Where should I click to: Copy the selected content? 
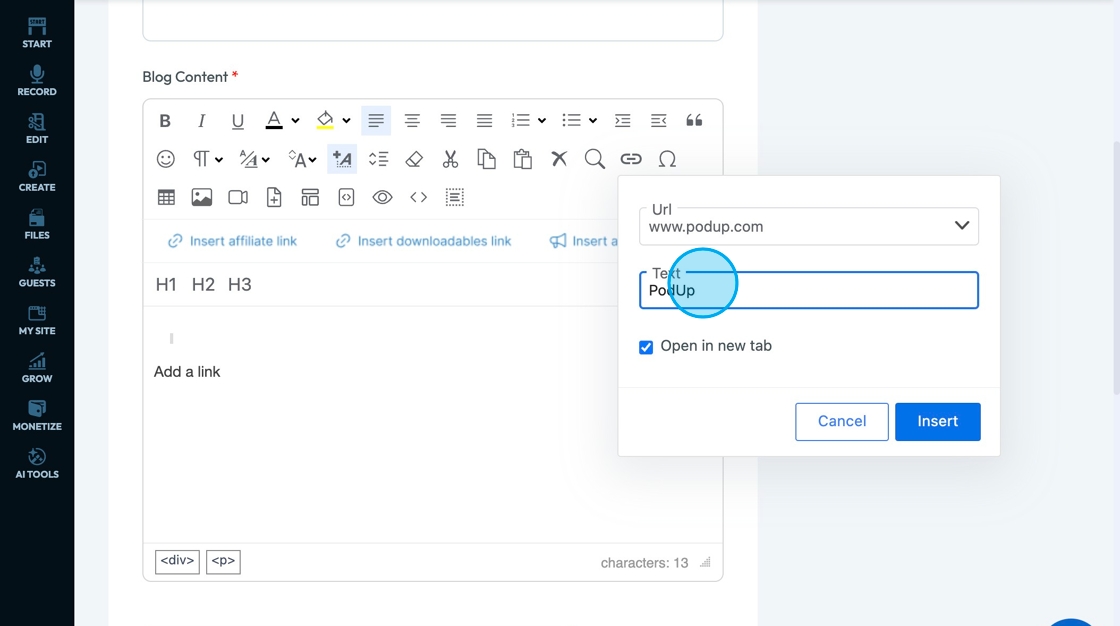click(x=486, y=159)
